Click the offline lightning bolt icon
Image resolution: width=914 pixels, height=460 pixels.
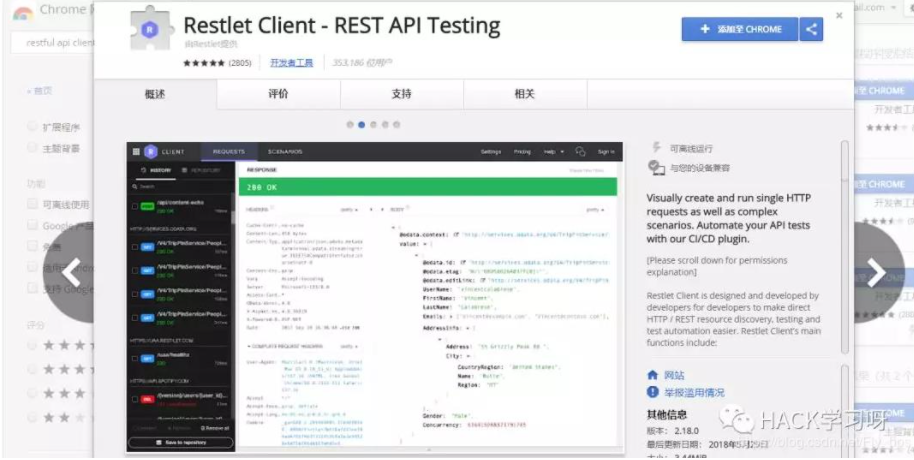(656, 148)
